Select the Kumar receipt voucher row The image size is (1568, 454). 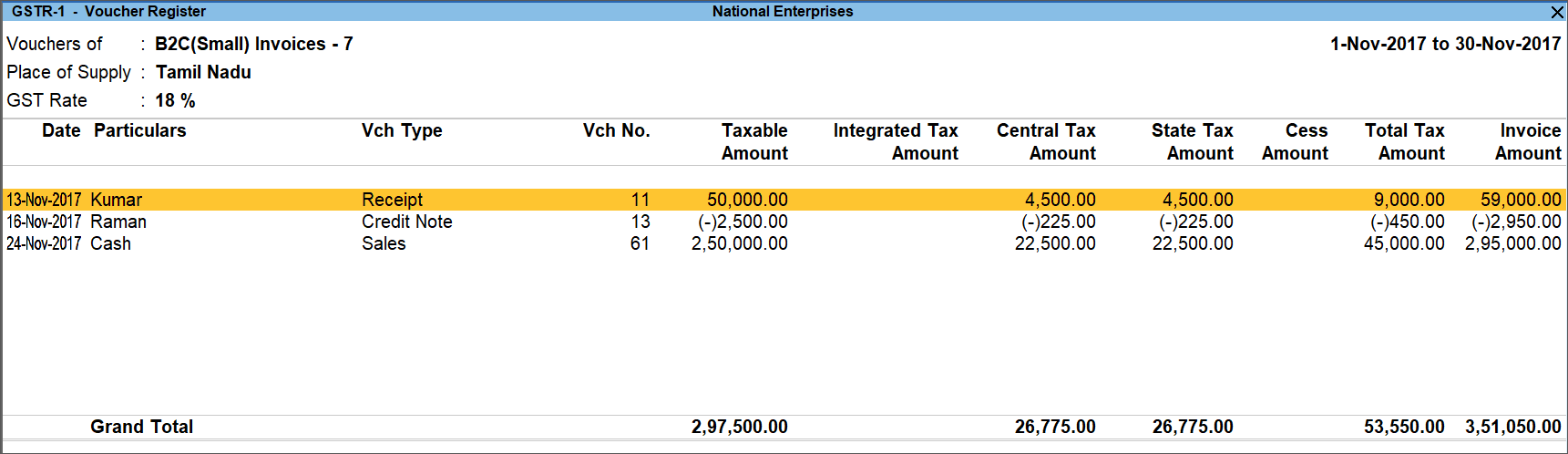(x=784, y=200)
